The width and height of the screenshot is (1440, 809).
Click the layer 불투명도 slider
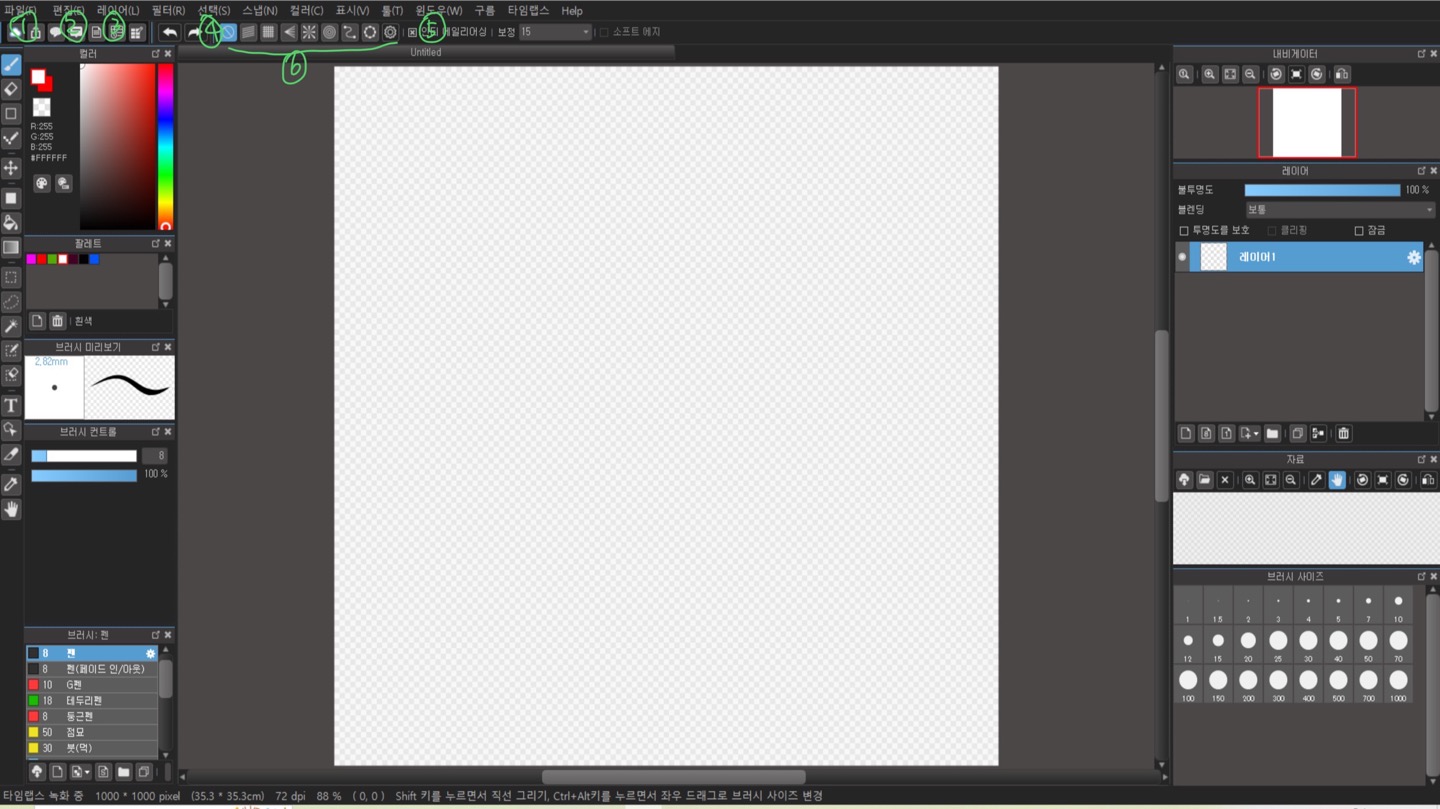1322,190
